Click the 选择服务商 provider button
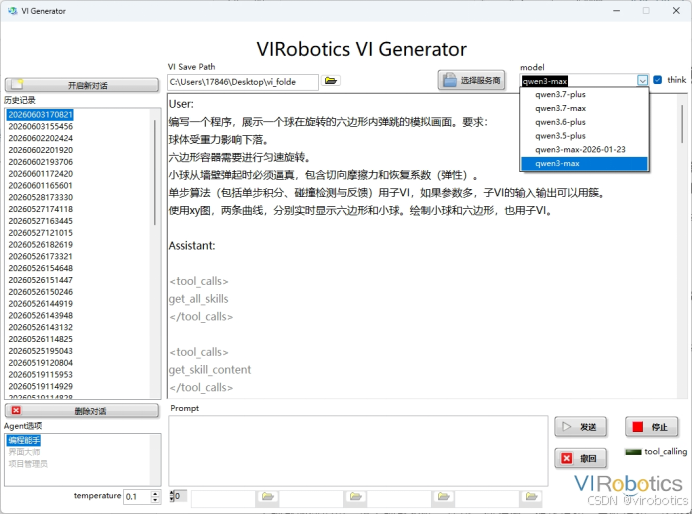 click(472, 80)
